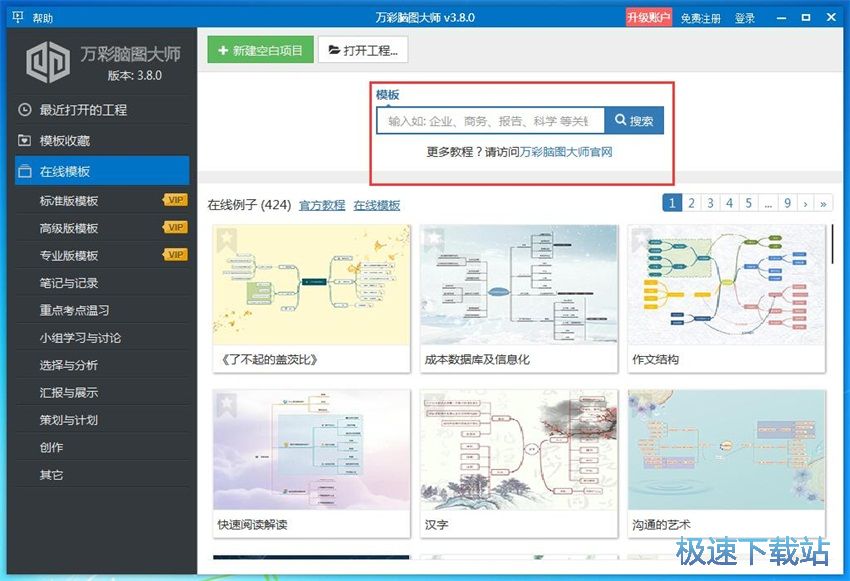Screen dimensions: 850x581
Task: Open 免费注册 registration
Action: click(700, 18)
